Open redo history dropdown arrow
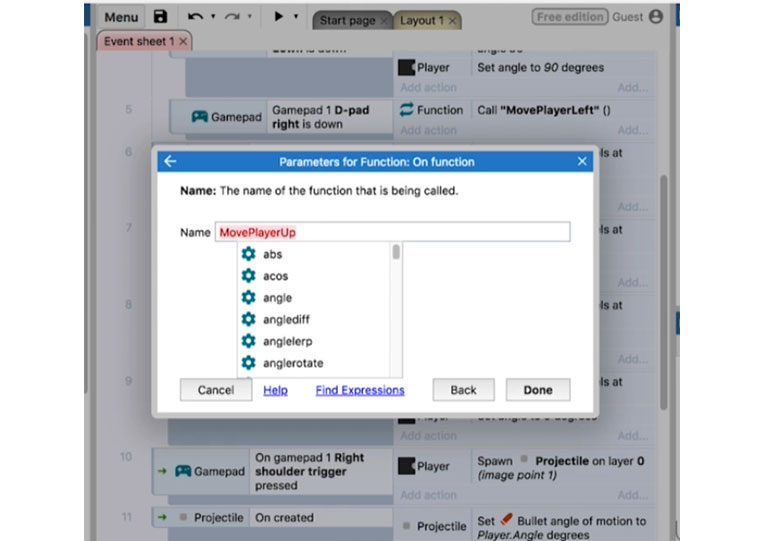The width and height of the screenshot is (763, 541). click(250, 17)
